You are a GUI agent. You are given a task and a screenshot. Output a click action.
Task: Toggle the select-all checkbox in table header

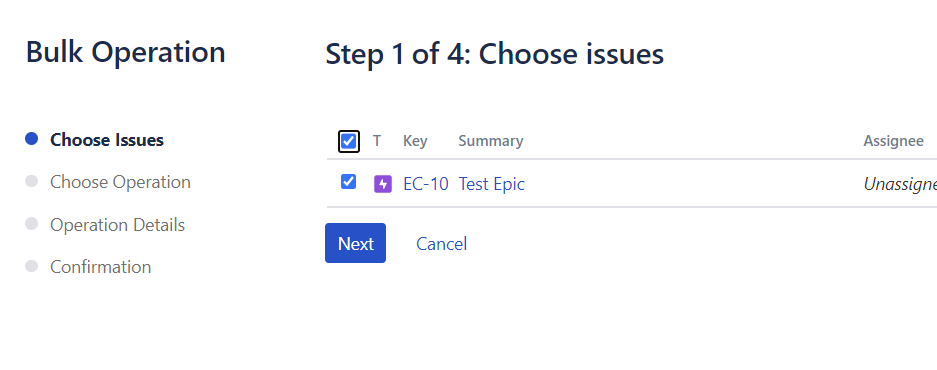pyautogui.click(x=348, y=142)
